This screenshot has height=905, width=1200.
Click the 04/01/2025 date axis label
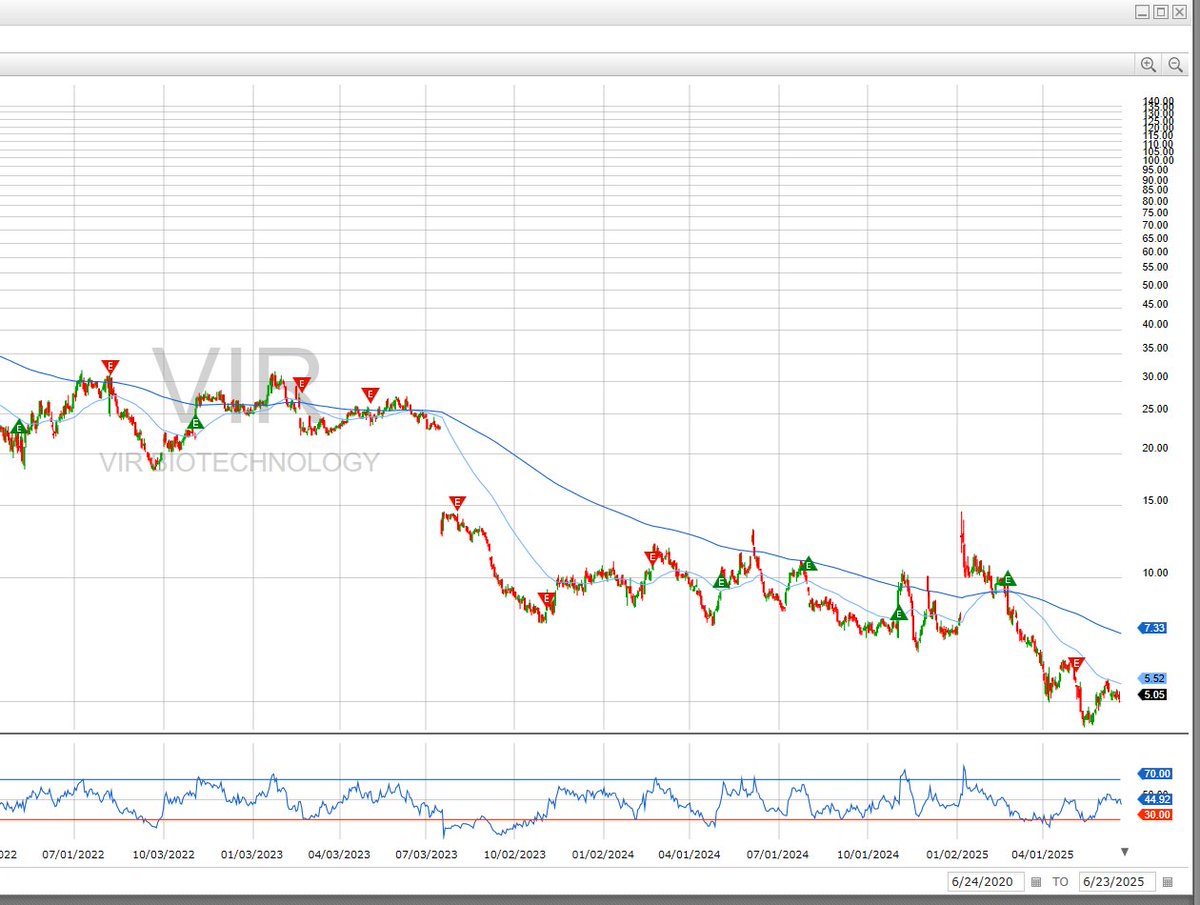point(1043,855)
